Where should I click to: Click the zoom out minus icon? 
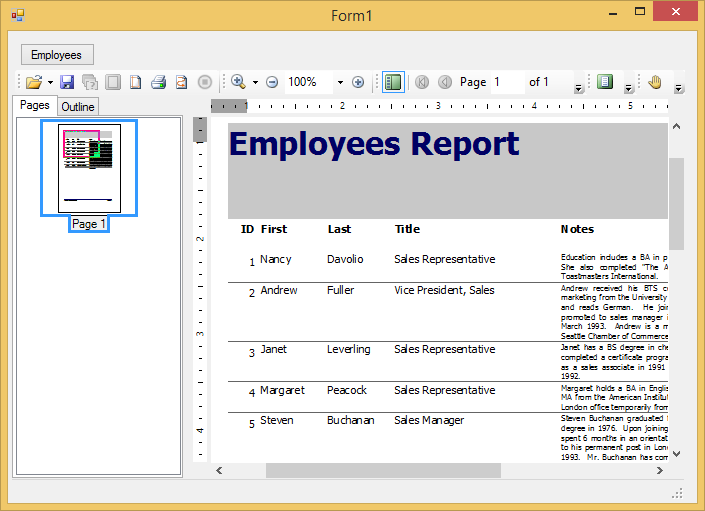(x=272, y=82)
